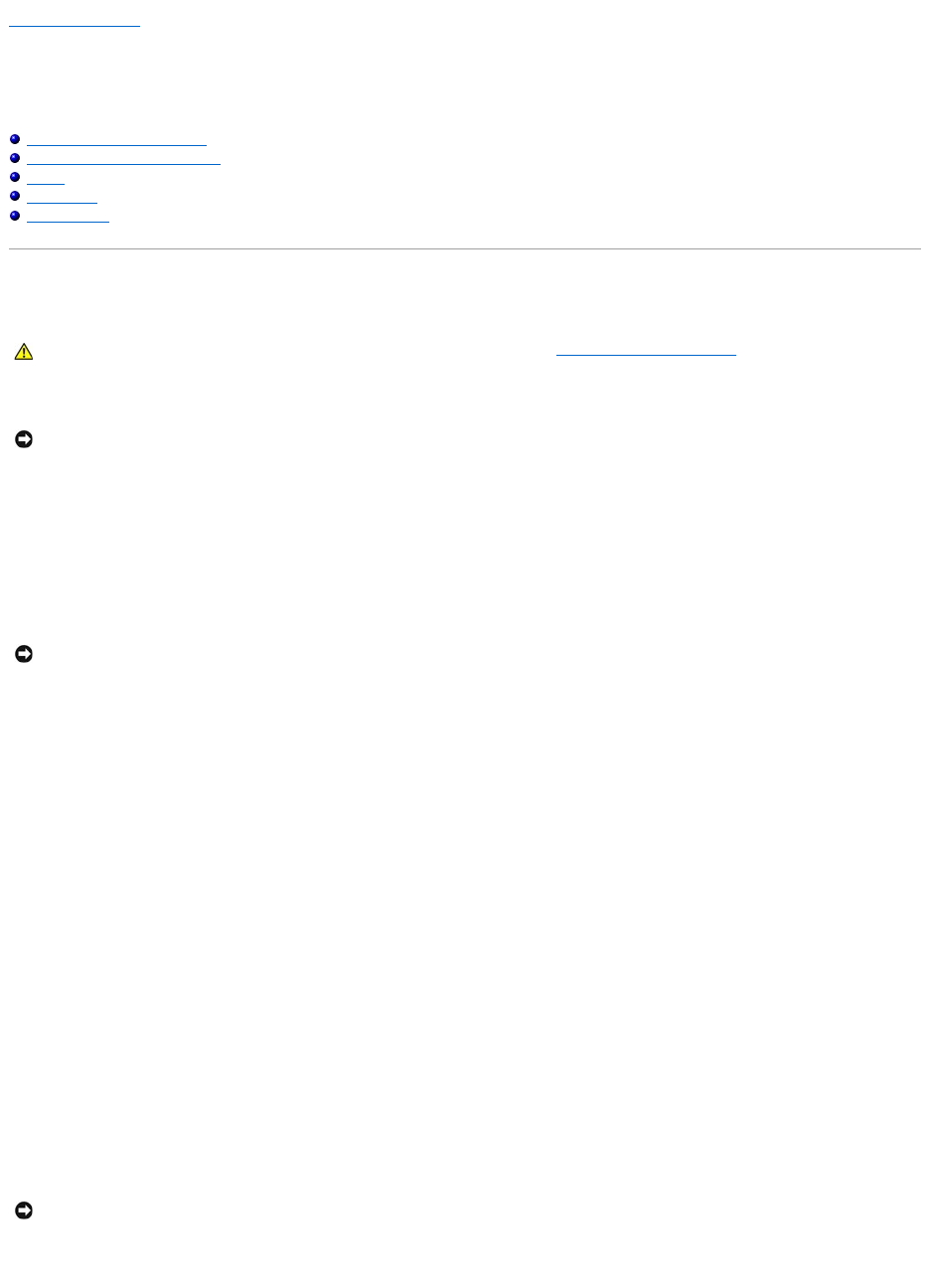Click the blue bullet beside the fourth list link
Screen dimensions: 930x1288
[15, 196]
